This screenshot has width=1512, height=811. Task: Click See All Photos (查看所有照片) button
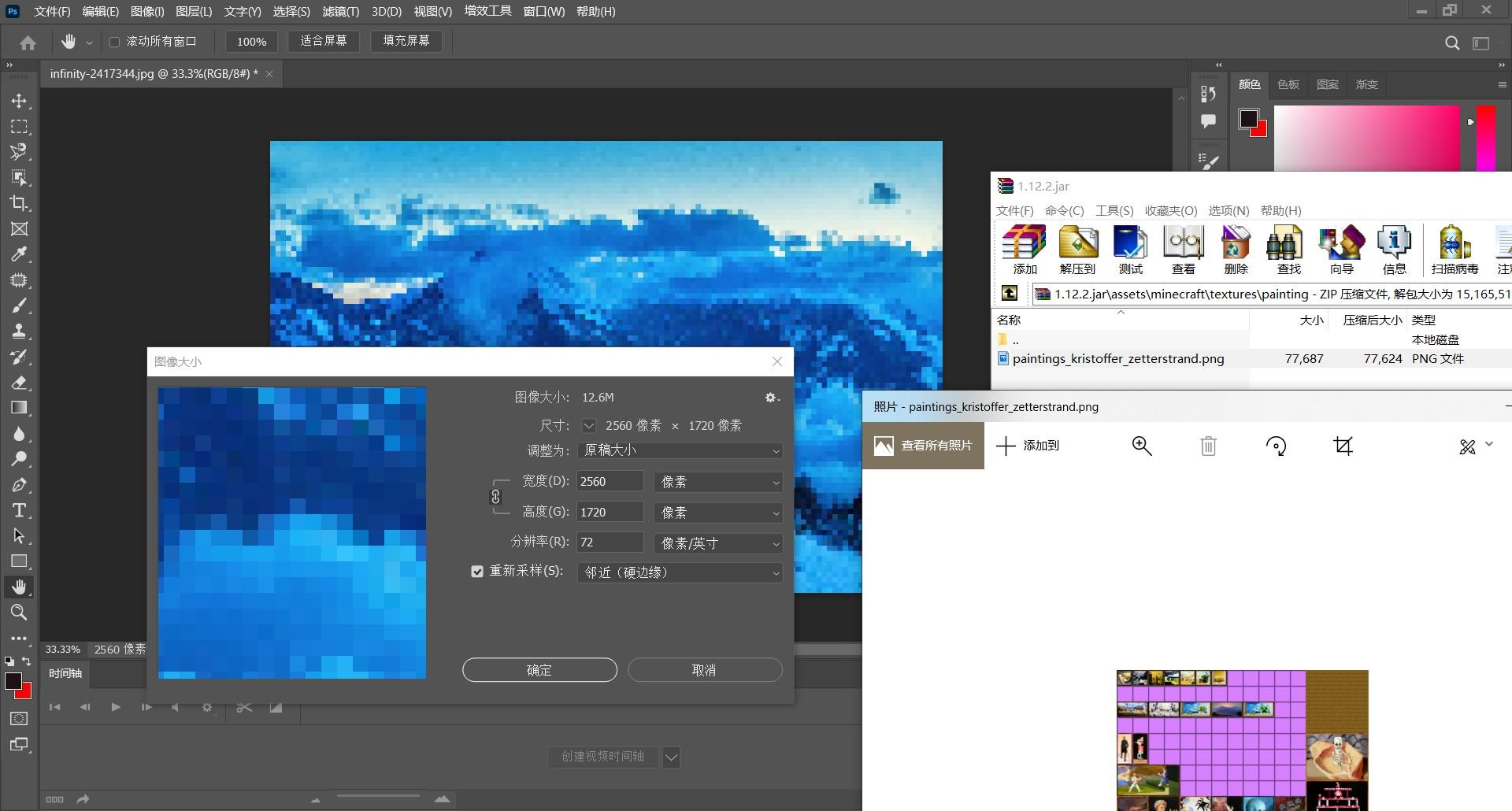pyautogui.click(x=923, y=446)
